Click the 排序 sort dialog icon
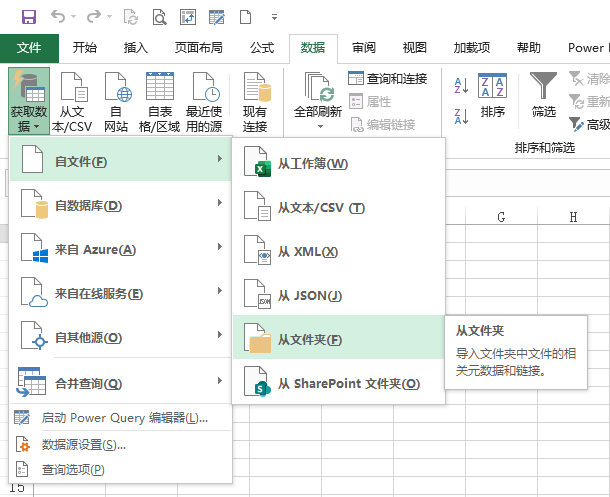The image size is (610, 497). point(493,96)
